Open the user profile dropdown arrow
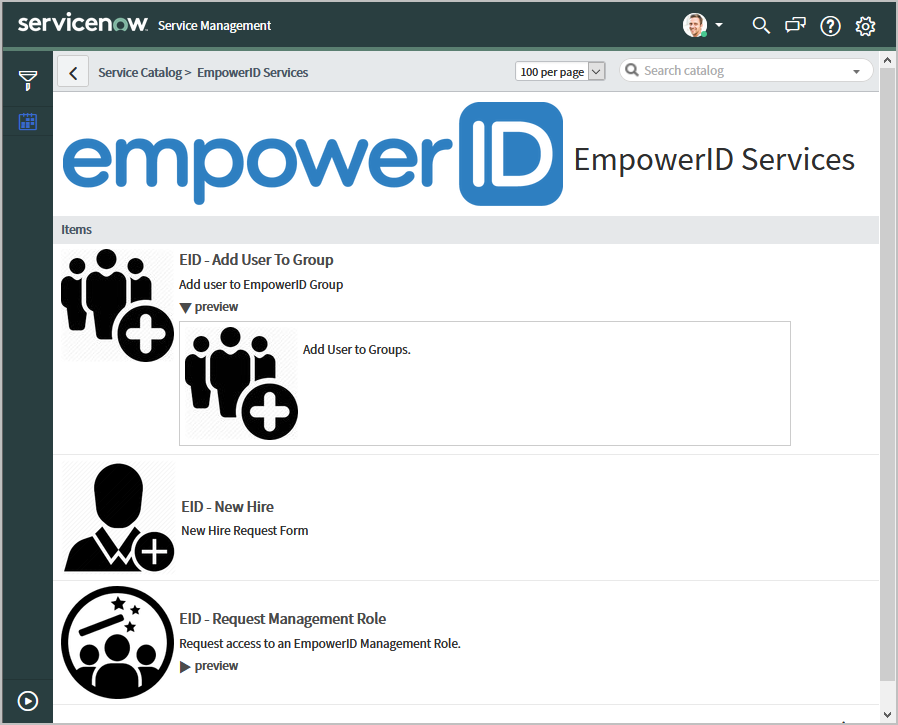 click(719, 26)
